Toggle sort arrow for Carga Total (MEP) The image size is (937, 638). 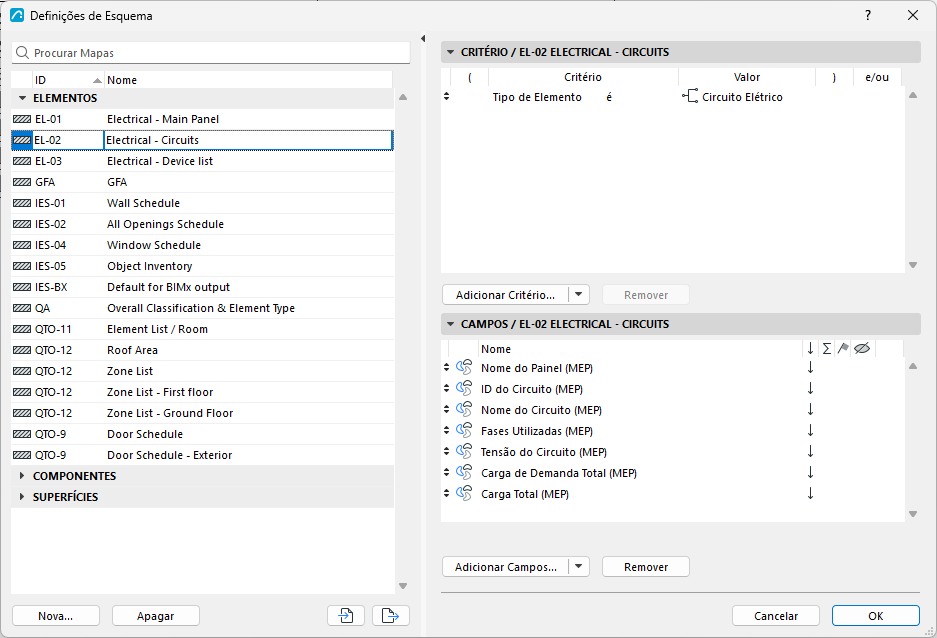tap(810, 493)
